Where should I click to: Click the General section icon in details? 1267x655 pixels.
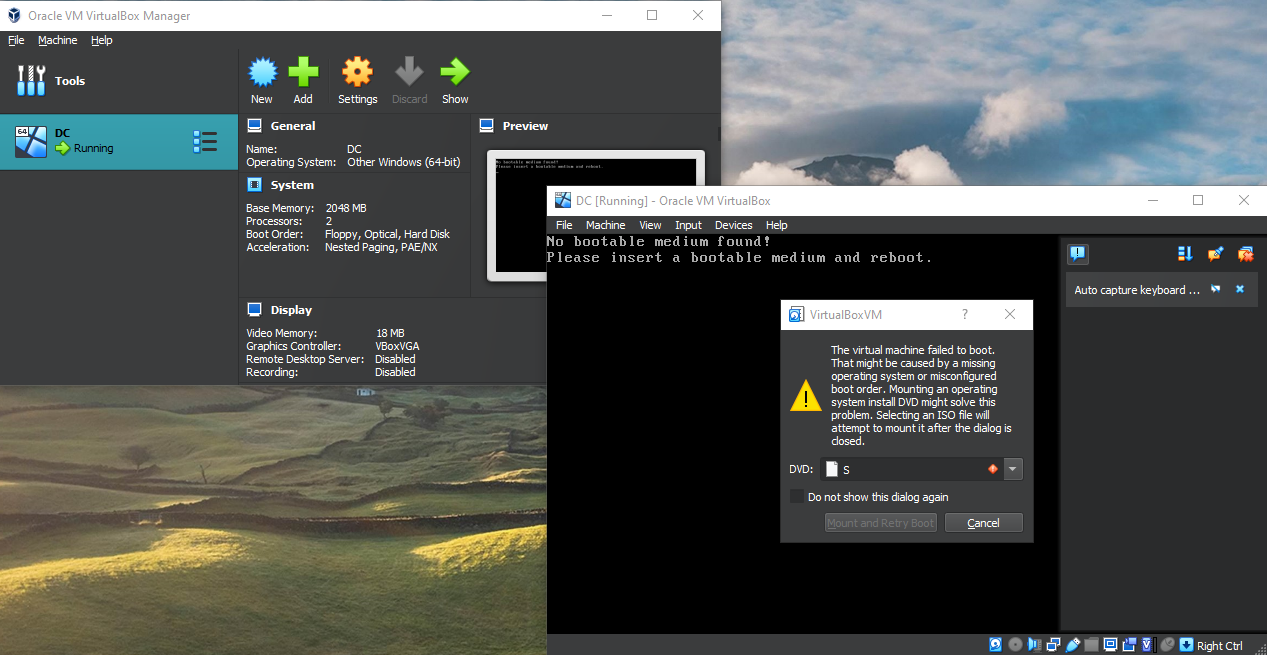click(x=254, y=126)
